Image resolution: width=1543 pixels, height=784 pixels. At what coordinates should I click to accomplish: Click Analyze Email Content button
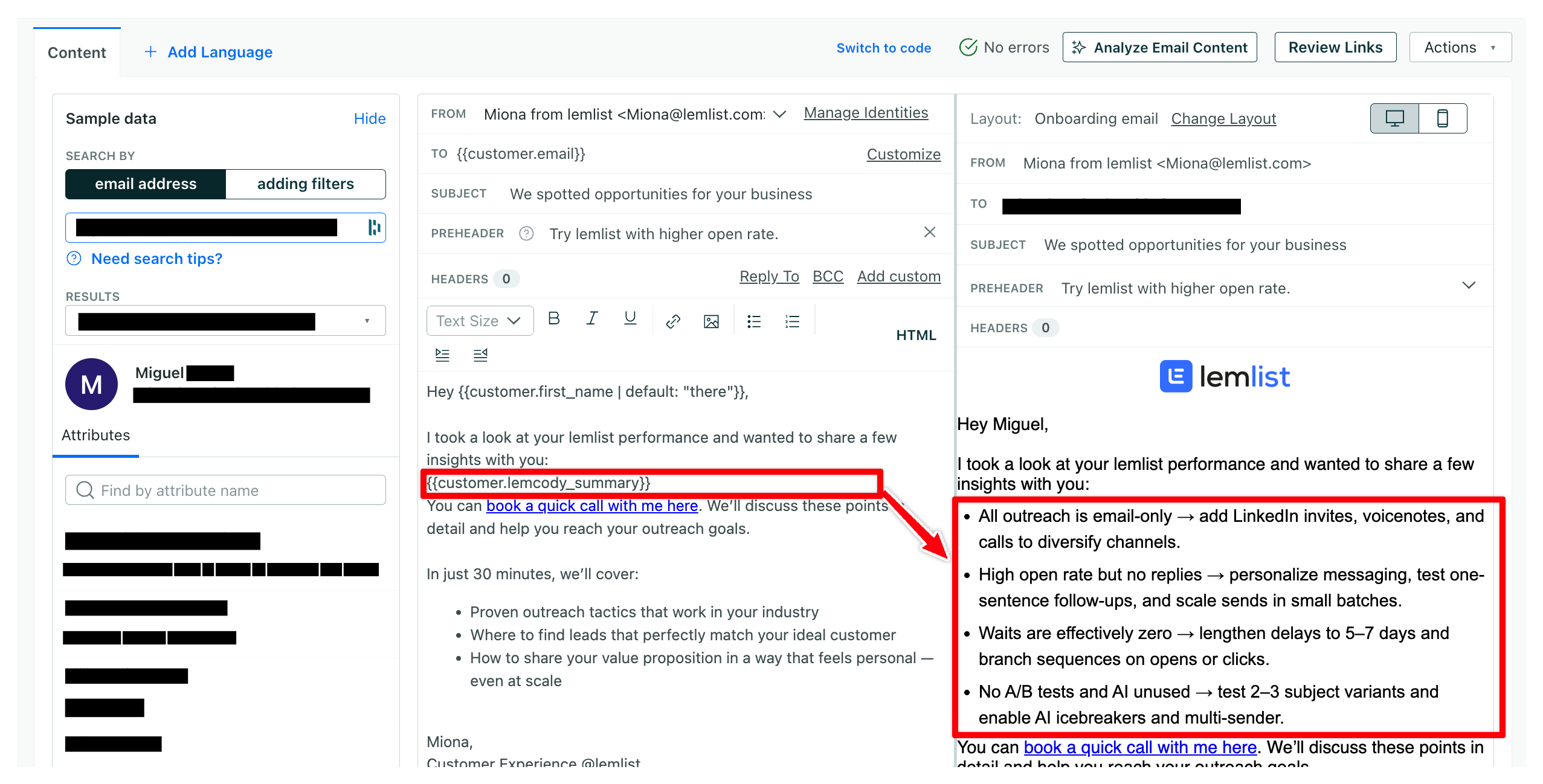click(1159, 47)
